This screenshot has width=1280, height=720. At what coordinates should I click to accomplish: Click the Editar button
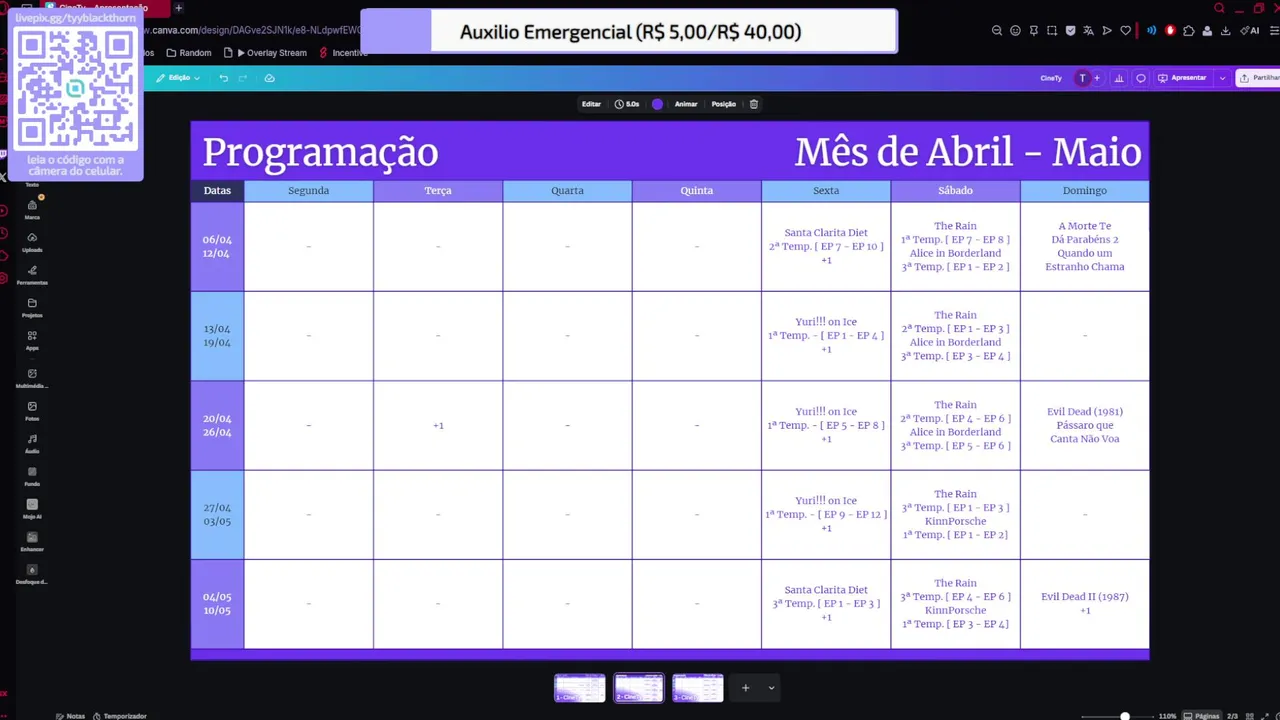point(591,104)
